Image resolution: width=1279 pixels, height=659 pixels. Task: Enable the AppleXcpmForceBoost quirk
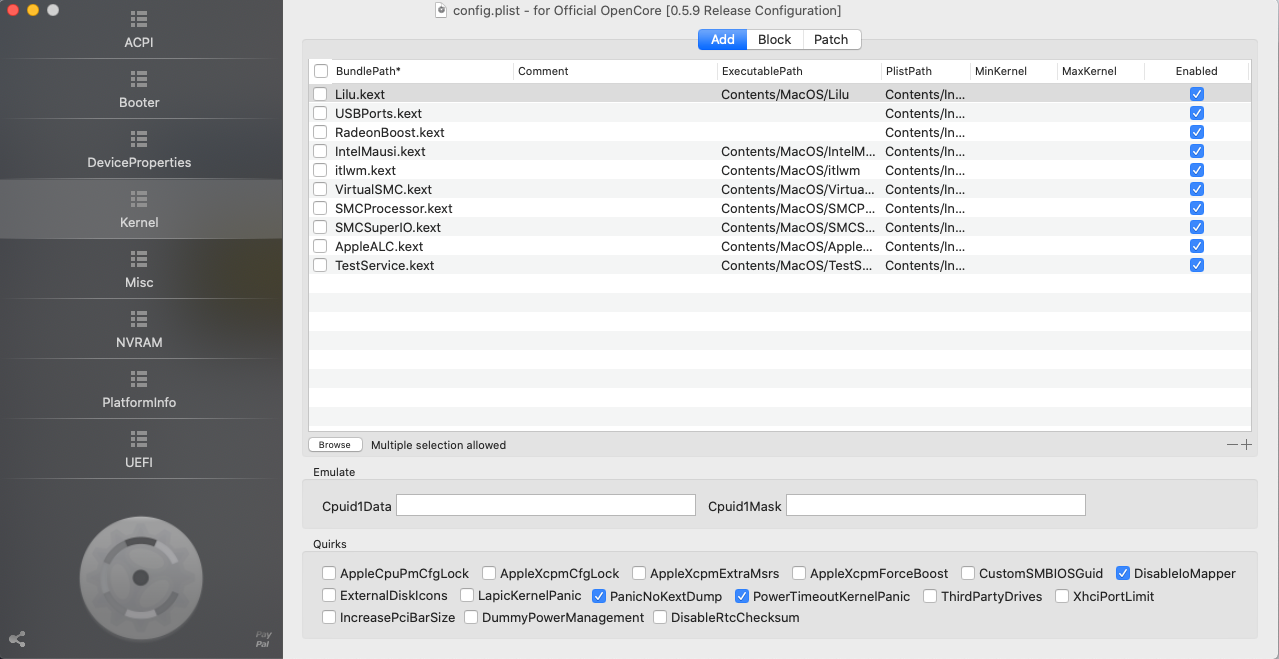click(x=799, y=573)
